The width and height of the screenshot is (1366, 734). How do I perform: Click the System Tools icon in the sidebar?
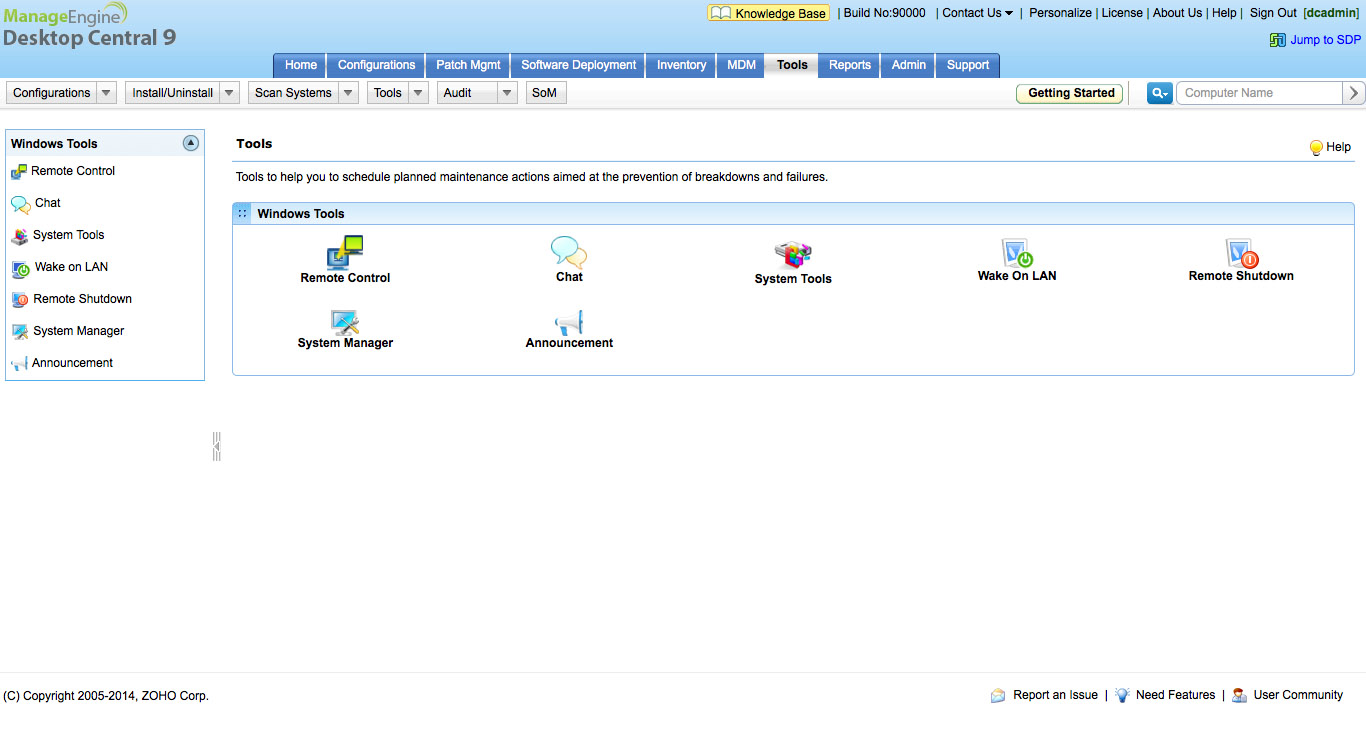pos(20,236)
